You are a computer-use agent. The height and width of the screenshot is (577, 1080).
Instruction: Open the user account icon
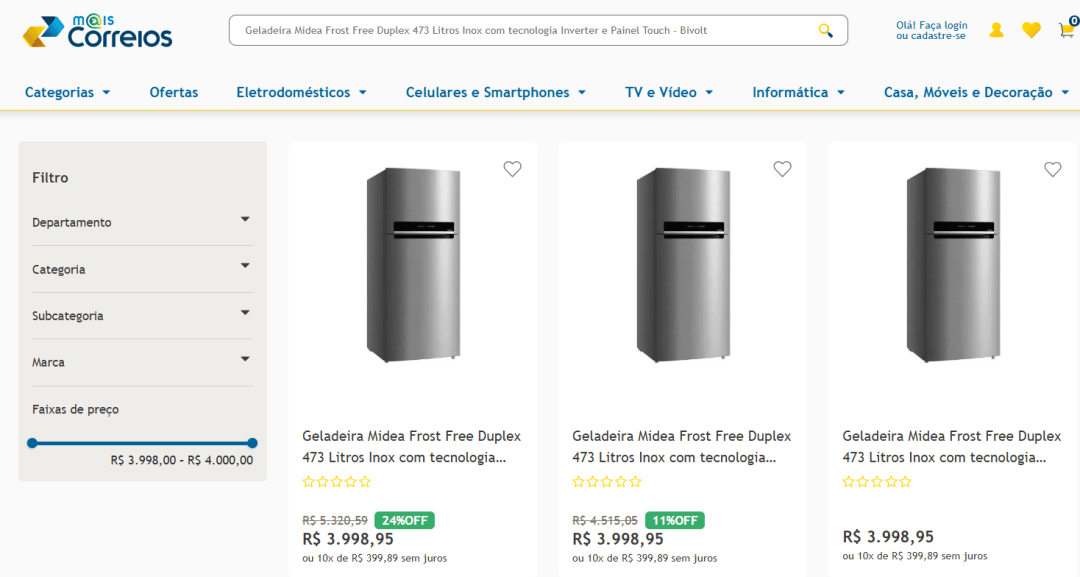coord(996,30)
